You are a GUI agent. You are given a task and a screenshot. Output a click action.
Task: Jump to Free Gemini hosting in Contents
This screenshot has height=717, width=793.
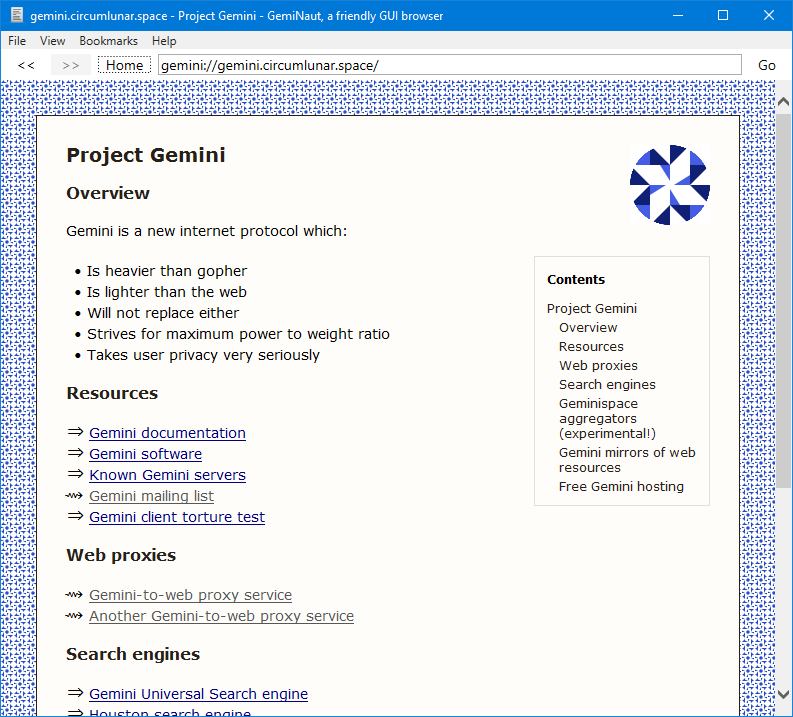(x=621, y=486)
